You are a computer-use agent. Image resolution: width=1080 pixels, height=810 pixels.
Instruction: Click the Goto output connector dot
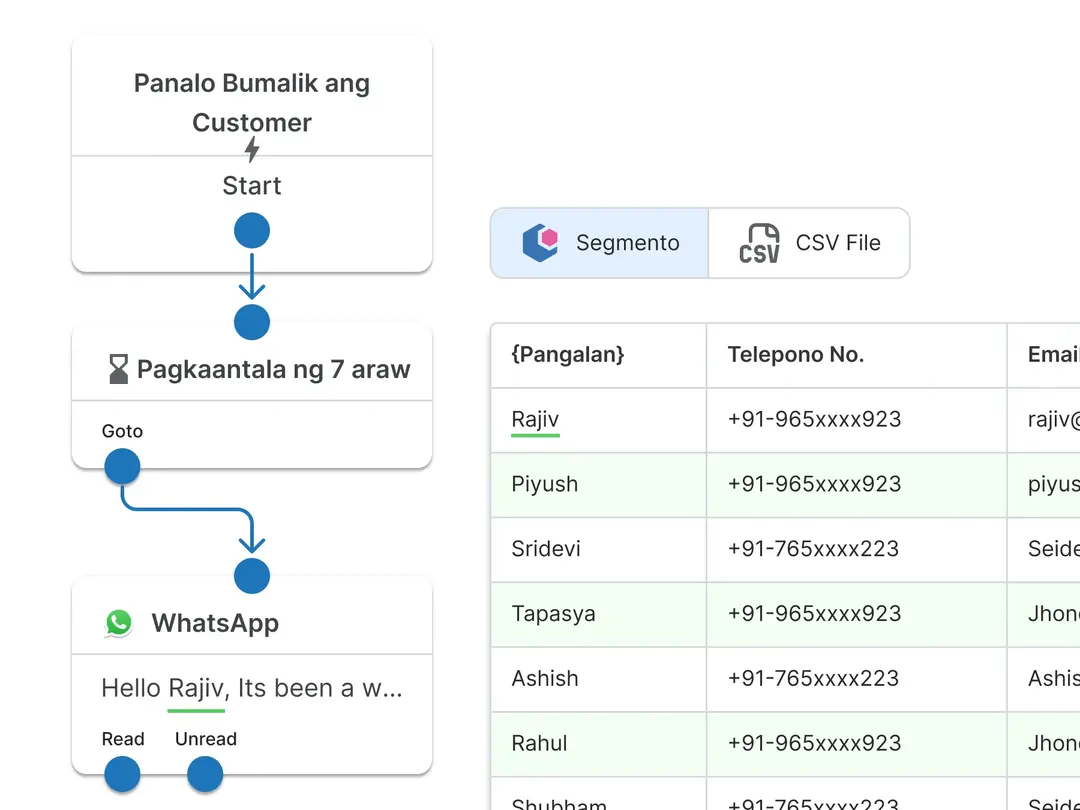pyautogui.click(x=122, y=466)
